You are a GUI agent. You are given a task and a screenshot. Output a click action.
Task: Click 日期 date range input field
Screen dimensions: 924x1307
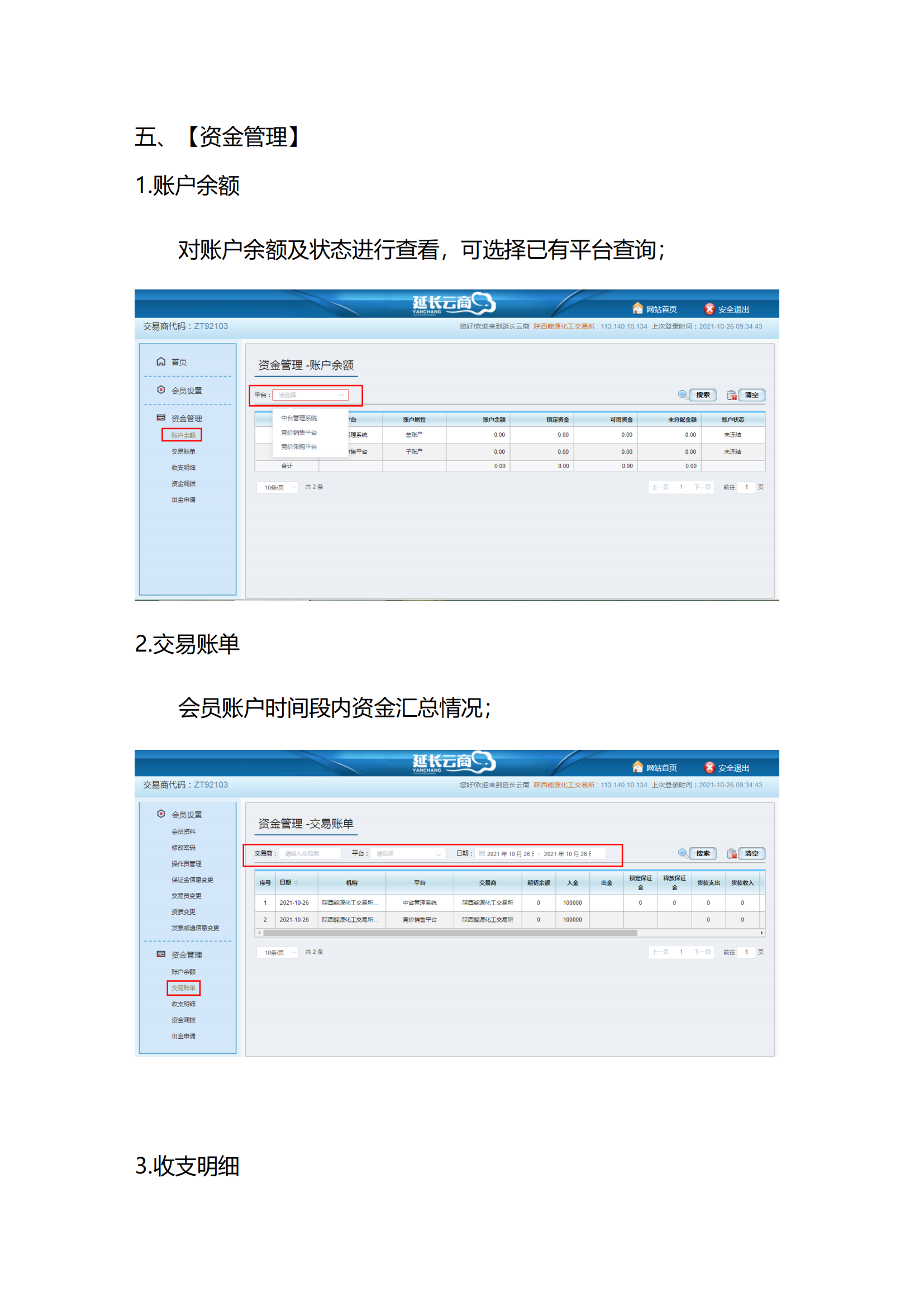coord(540,853)
